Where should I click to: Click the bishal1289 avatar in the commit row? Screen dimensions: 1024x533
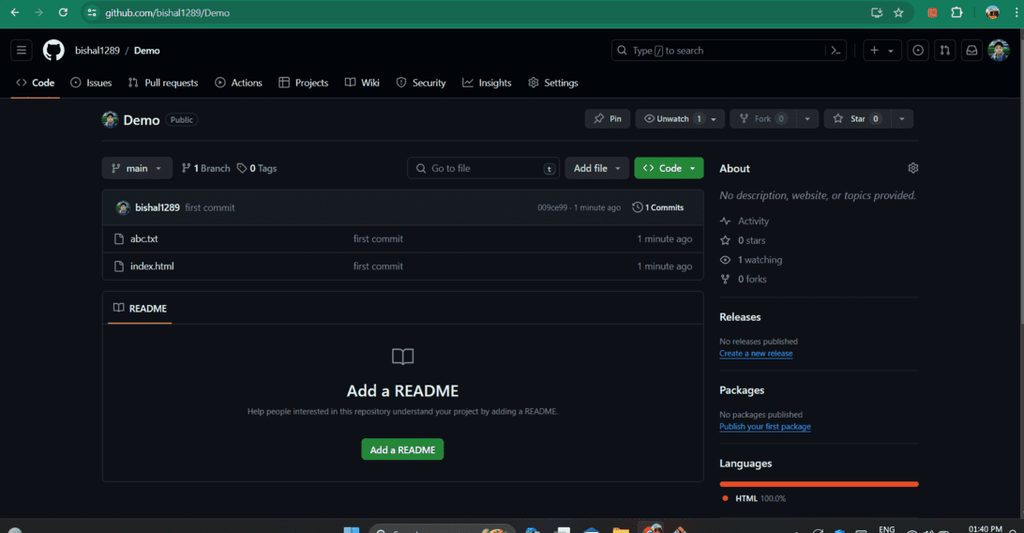[x=123, y=208]
